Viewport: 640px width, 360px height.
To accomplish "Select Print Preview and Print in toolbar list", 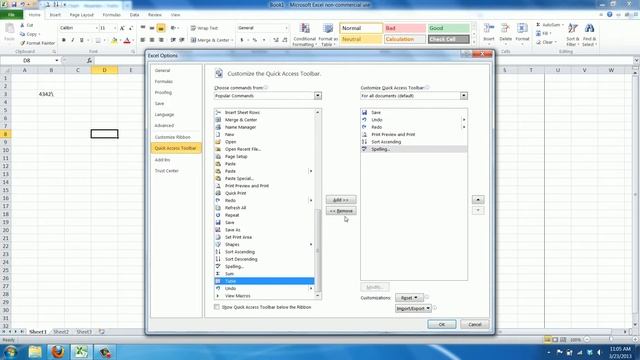I will pyautogui.click(x=414, y=134).
